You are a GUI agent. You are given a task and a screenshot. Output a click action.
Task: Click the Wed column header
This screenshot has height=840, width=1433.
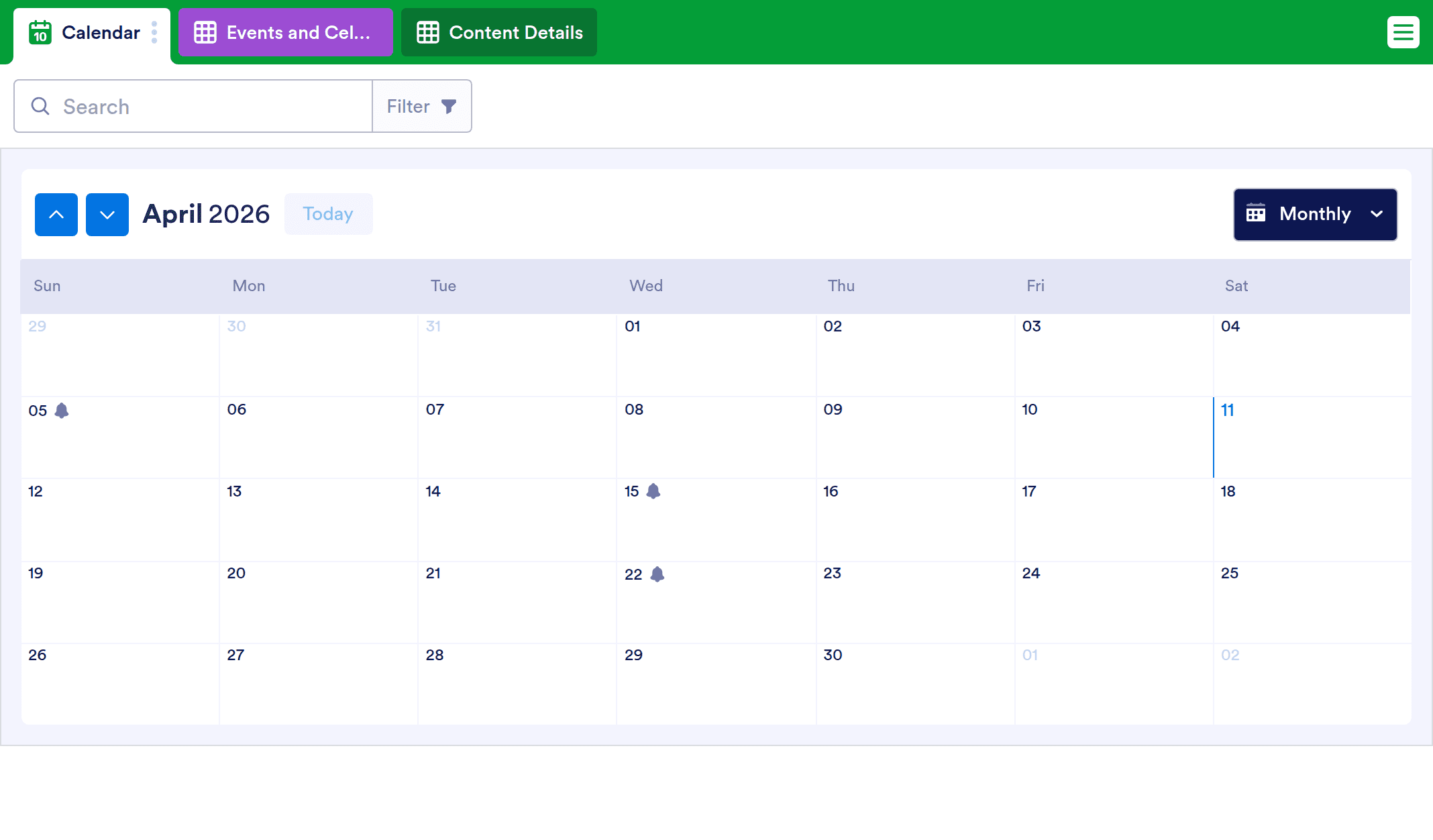(x=645, y=286)
